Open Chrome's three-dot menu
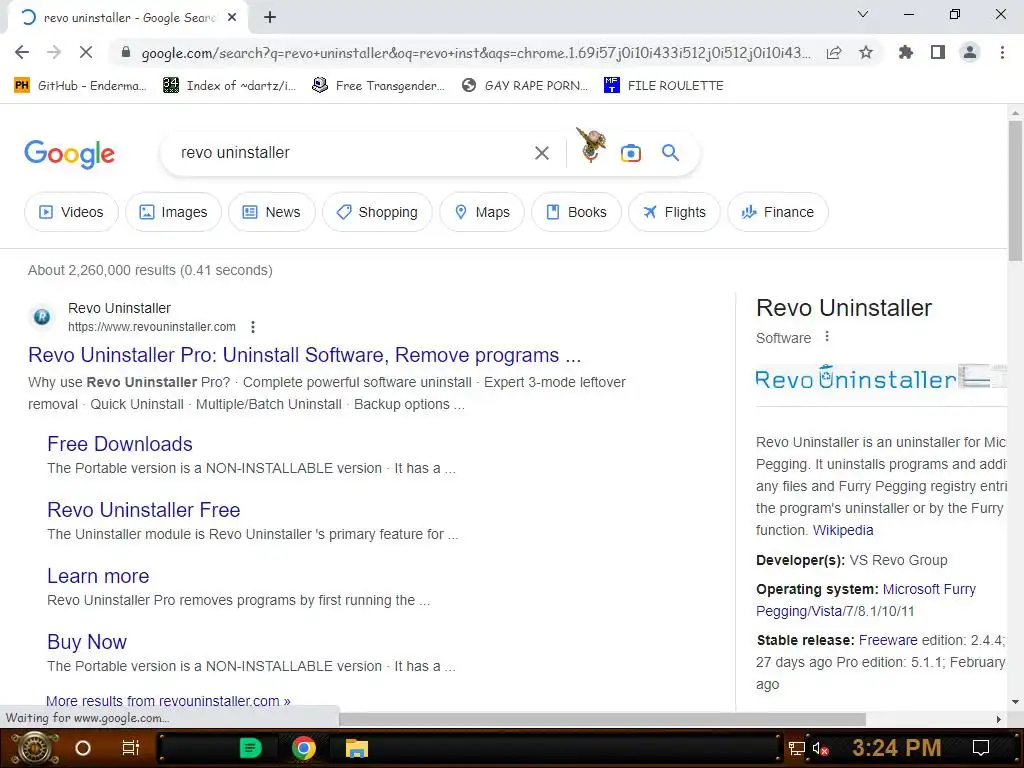This screenshot has width=1024, height=768. pyautogui.click(x=1002, y=52)
